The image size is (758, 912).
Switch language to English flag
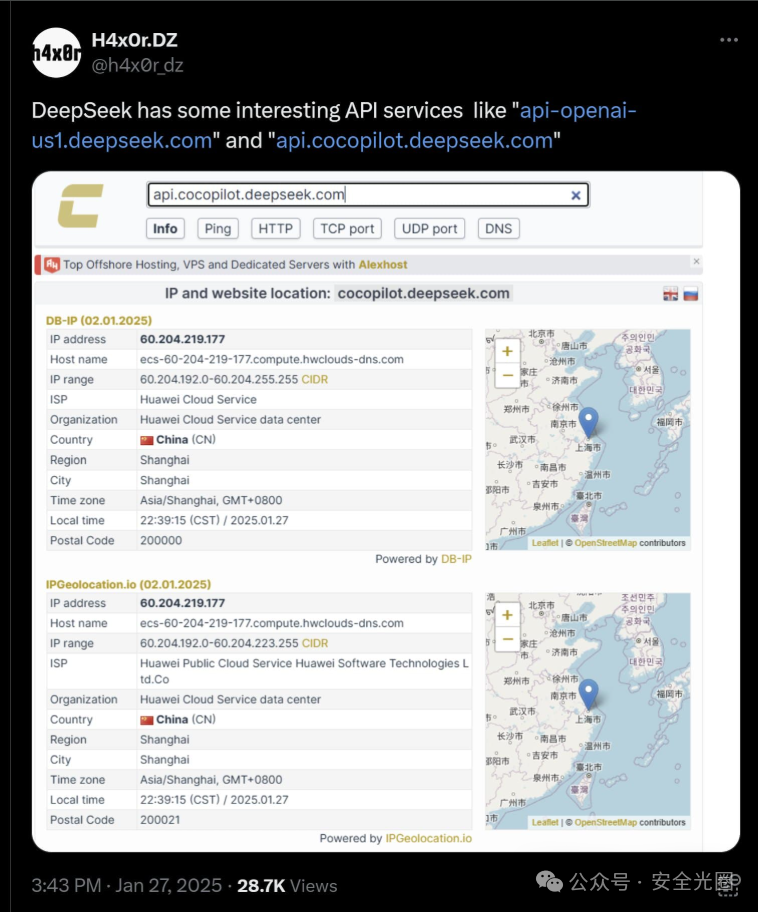click(670, 294)
